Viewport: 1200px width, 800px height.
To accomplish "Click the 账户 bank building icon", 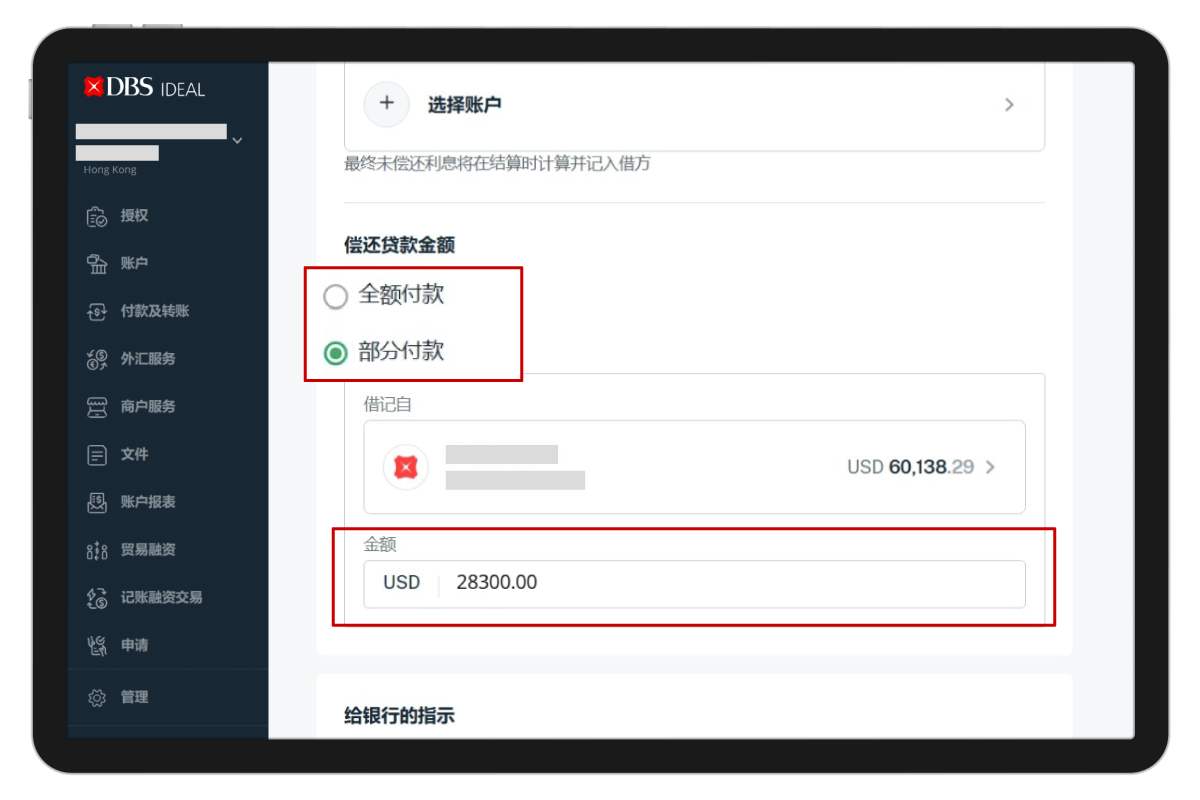I will (97, 264).
